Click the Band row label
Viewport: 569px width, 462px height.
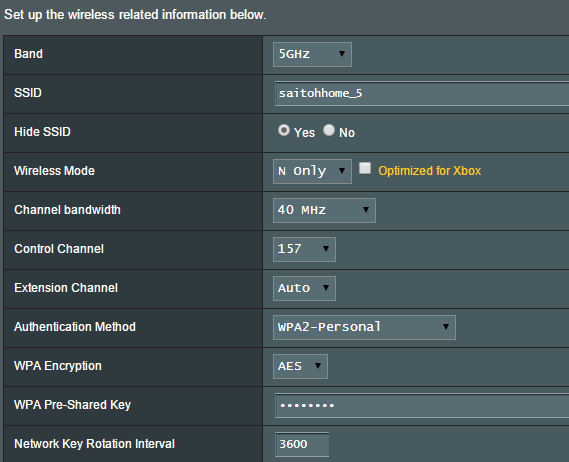pos(28,54)
